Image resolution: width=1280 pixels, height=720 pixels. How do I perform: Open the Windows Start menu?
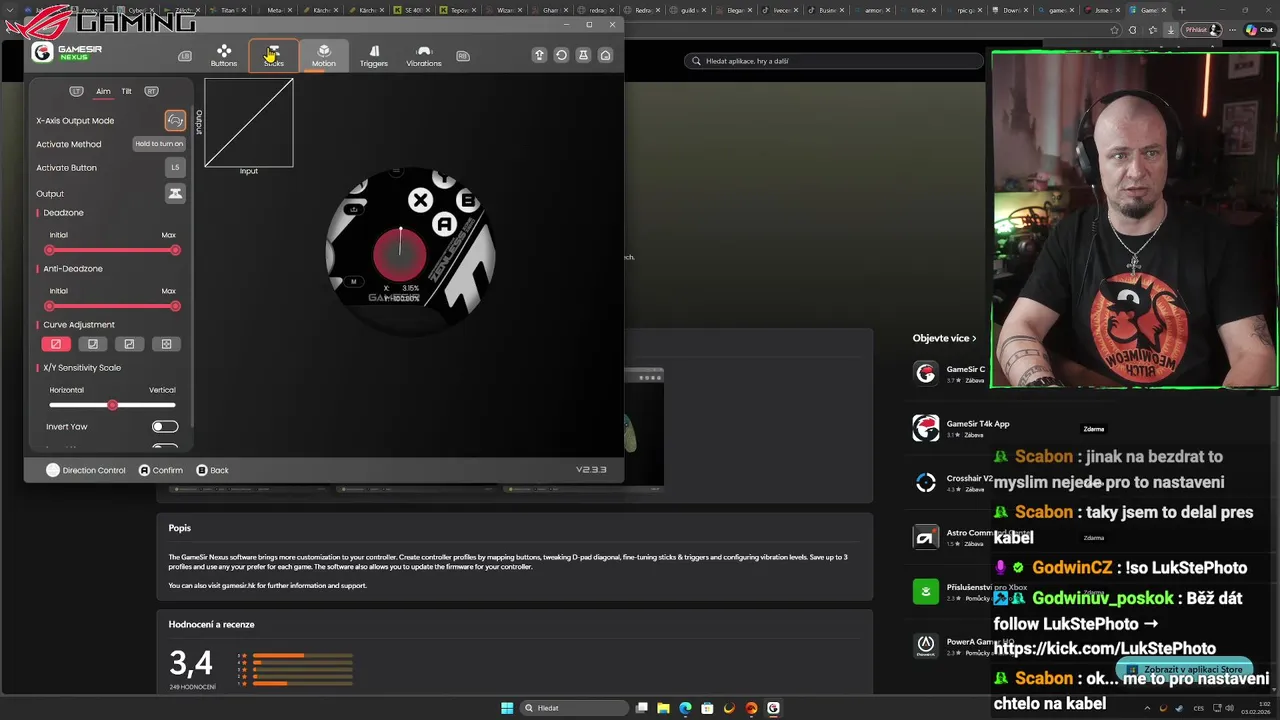[x=507, y=708]
